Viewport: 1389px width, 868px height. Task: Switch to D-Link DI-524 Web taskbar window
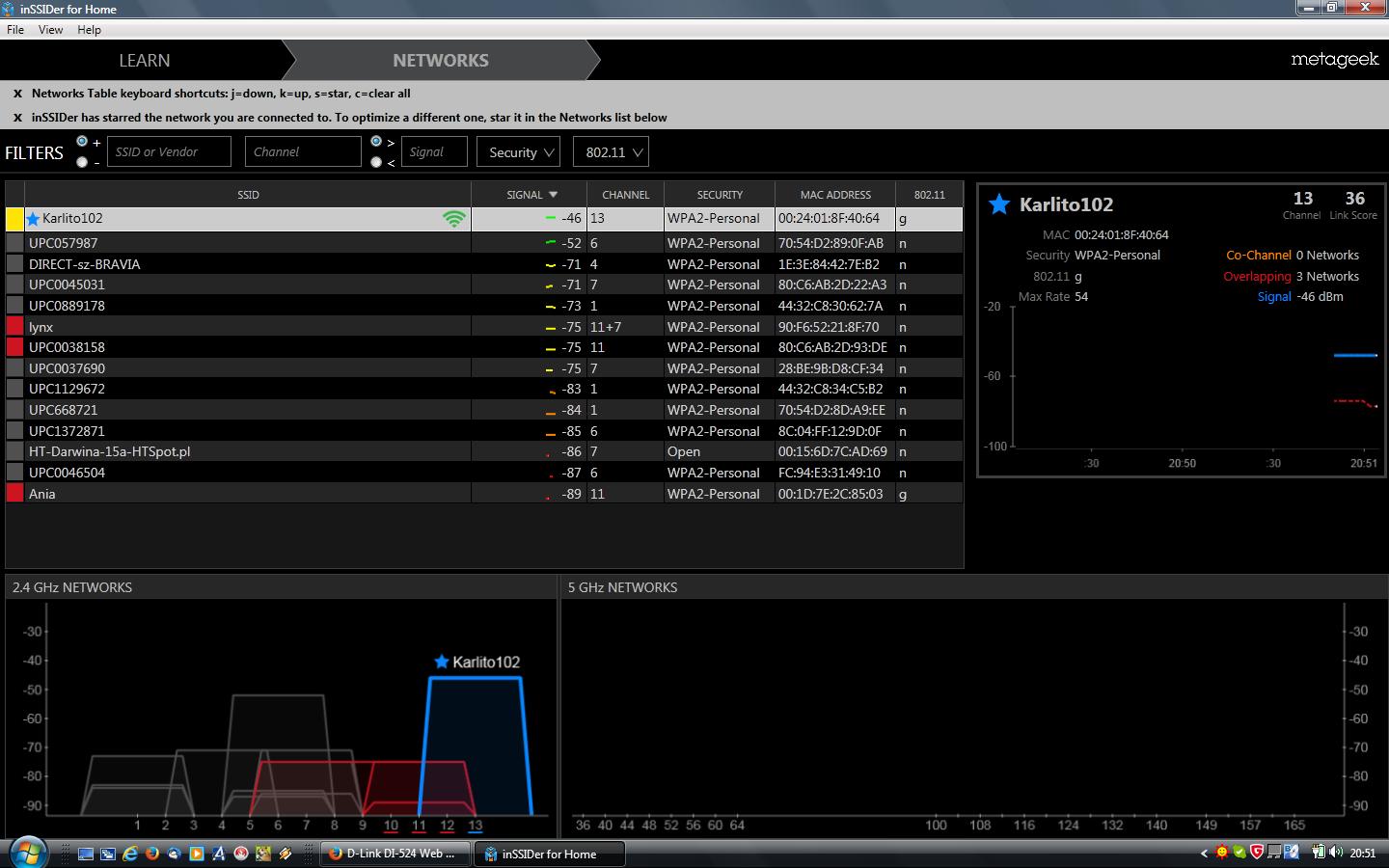395,854
